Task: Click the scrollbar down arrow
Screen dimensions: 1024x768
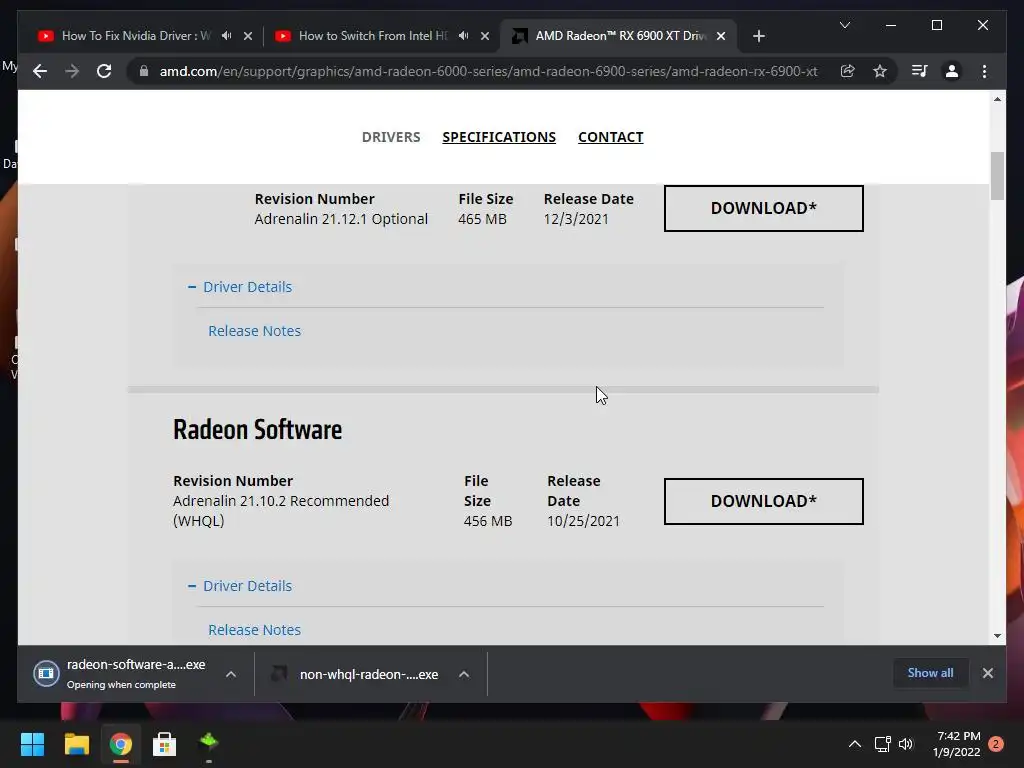Action: (997, 635)
